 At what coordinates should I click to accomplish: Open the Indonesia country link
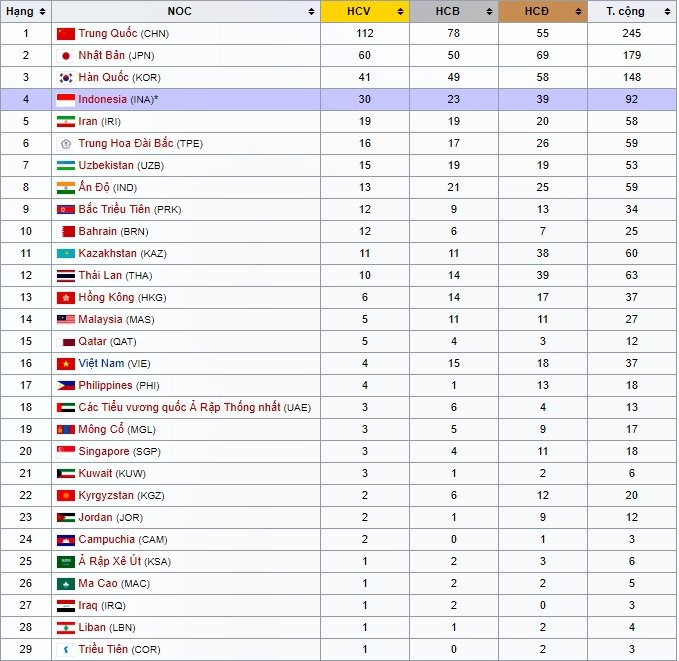(103, 100)
